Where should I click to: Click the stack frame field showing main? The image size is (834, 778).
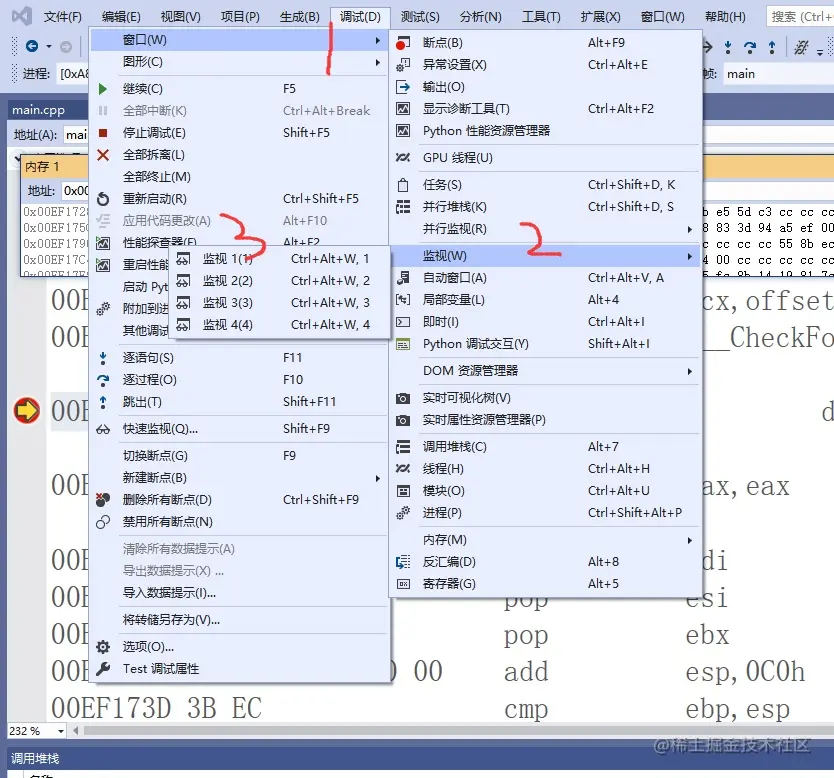778,74
